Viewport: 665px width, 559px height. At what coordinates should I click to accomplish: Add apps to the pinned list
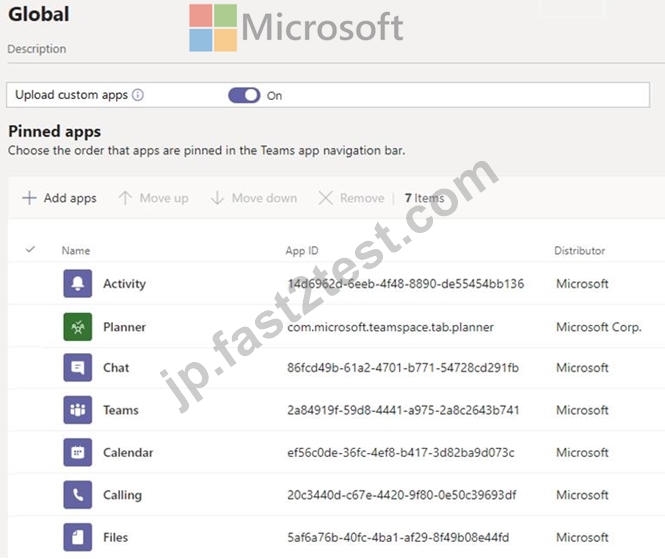click(x=59, y=198)
